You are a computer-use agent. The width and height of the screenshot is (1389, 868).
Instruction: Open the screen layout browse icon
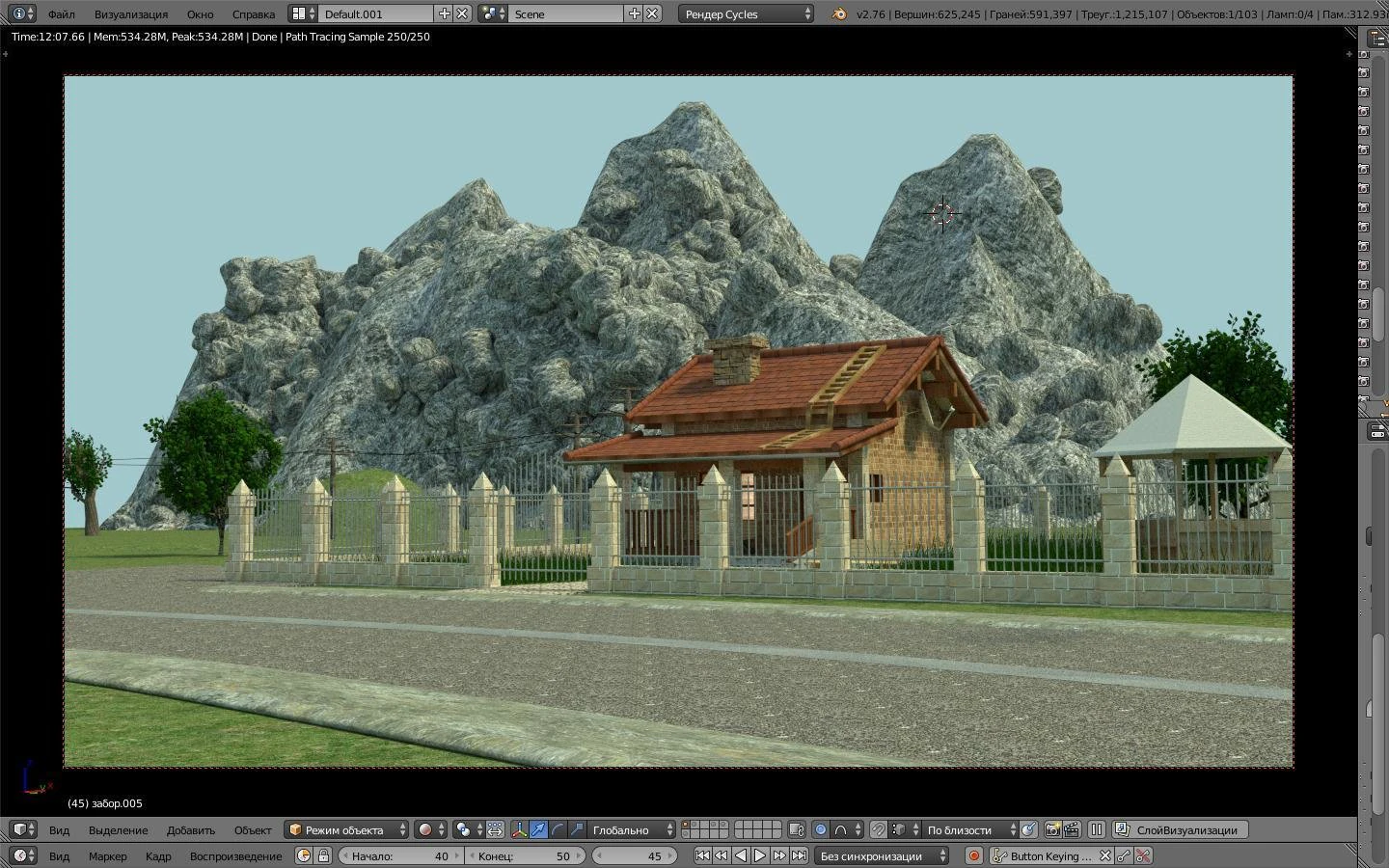click(x=304, y=14)
